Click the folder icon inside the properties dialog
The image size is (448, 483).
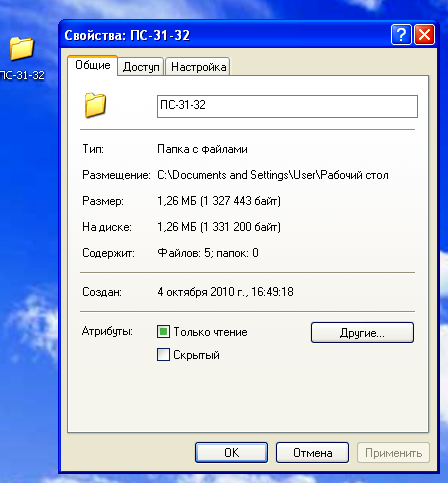[95, 105]
